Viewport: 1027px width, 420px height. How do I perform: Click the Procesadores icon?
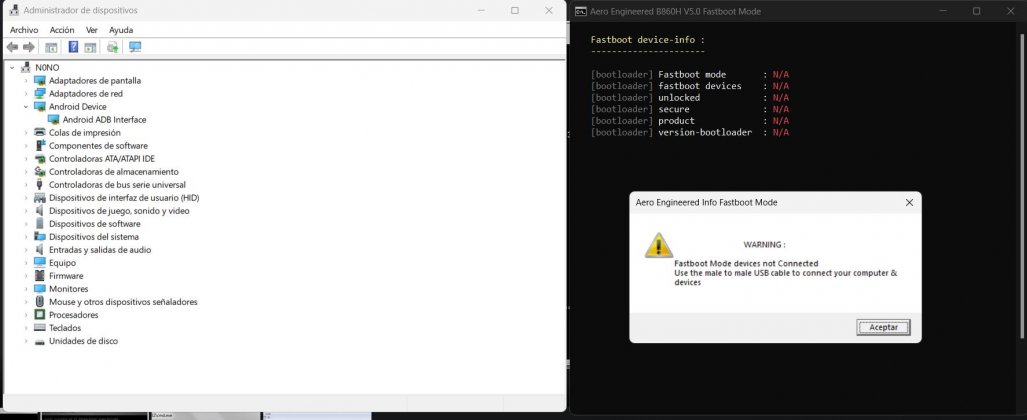(40, 315)
